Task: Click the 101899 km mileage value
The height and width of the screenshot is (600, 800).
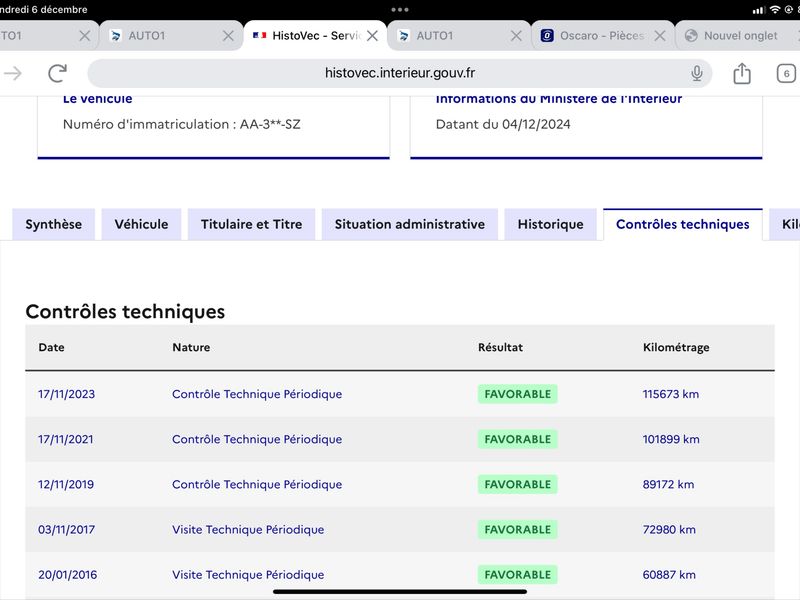Action: coord(671,439)
